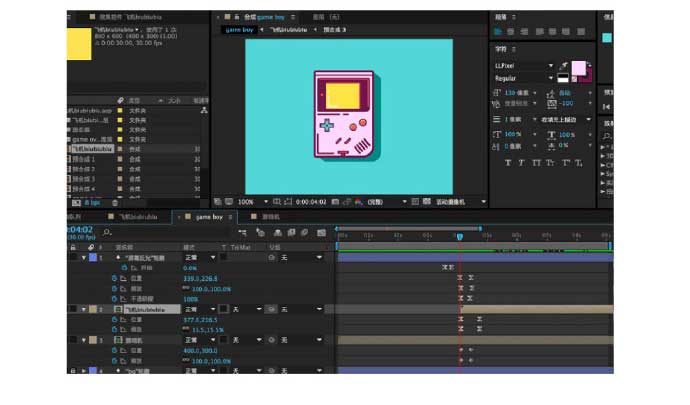Viewport: 690px width, 405px height.
Task: Click the current time 0:00:04:02 in viewer footer
Action: 311,202
